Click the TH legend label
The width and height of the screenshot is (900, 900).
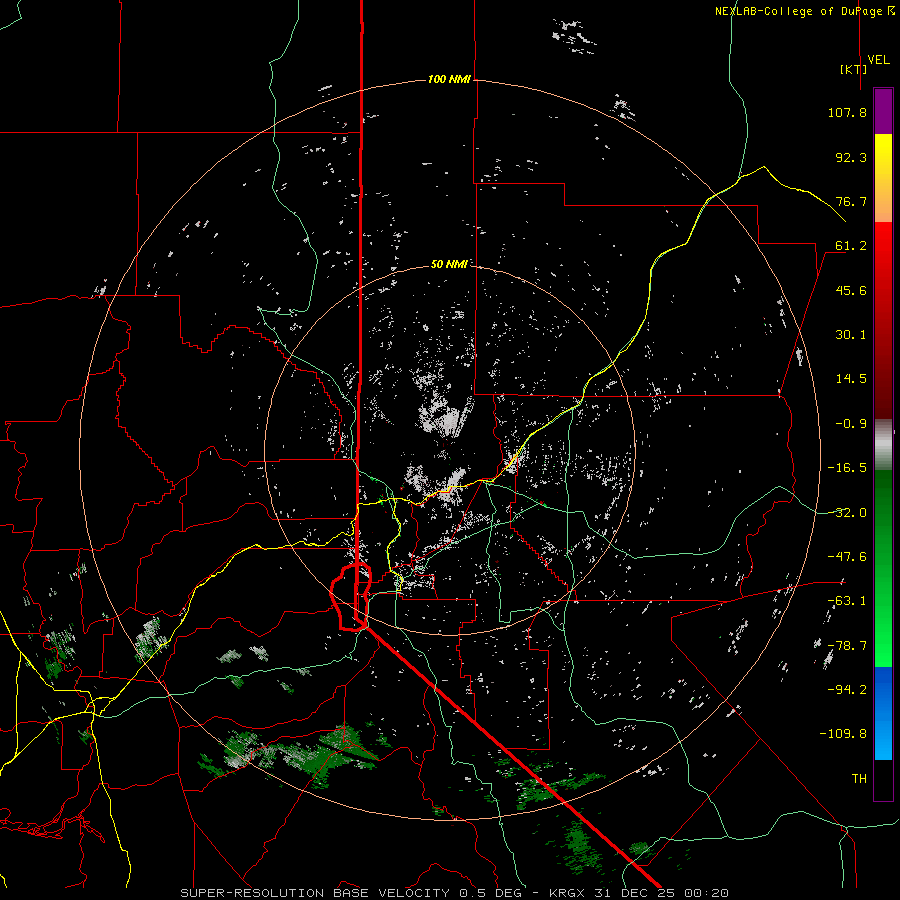tap(859, 778)
